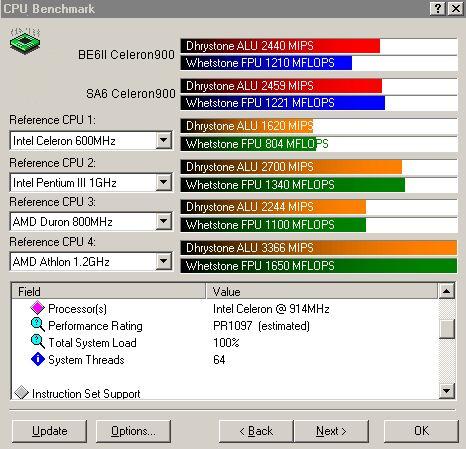Click the value Intel Celeron @ 914MHz
The width and height of the screenshot is (466, 449).
tap(271, 309)
